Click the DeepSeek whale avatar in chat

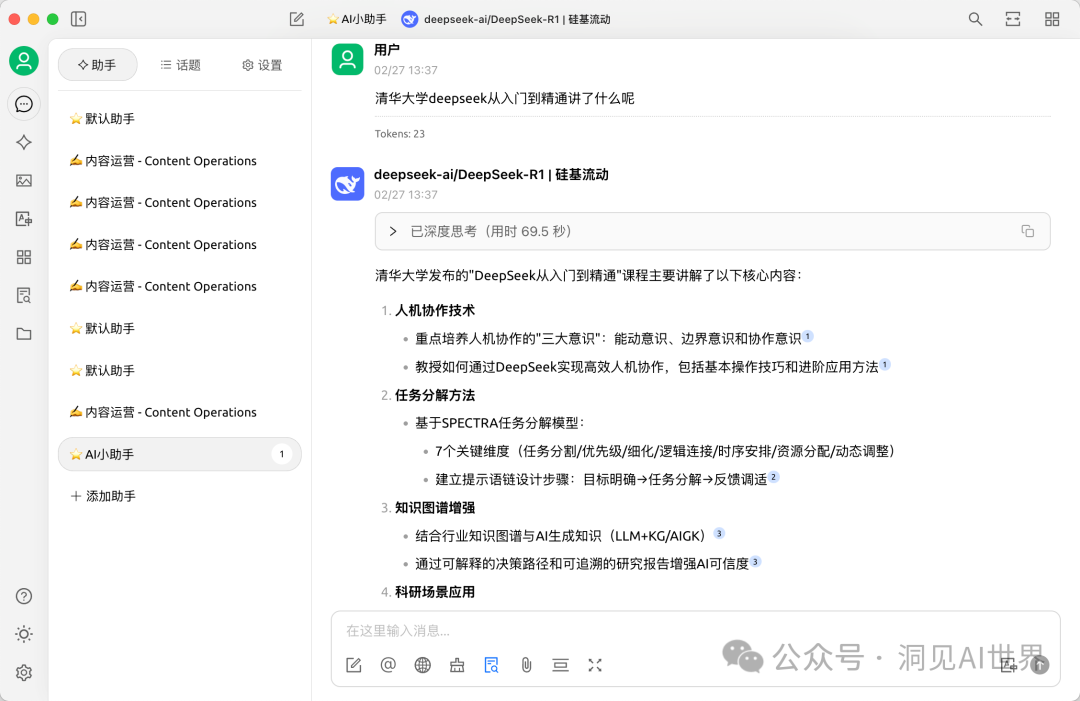(347, 184)
